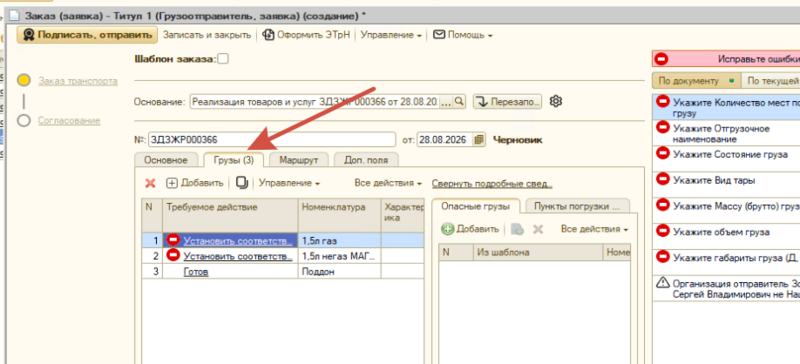Select the Согласование stage circle

click(23, 121)
